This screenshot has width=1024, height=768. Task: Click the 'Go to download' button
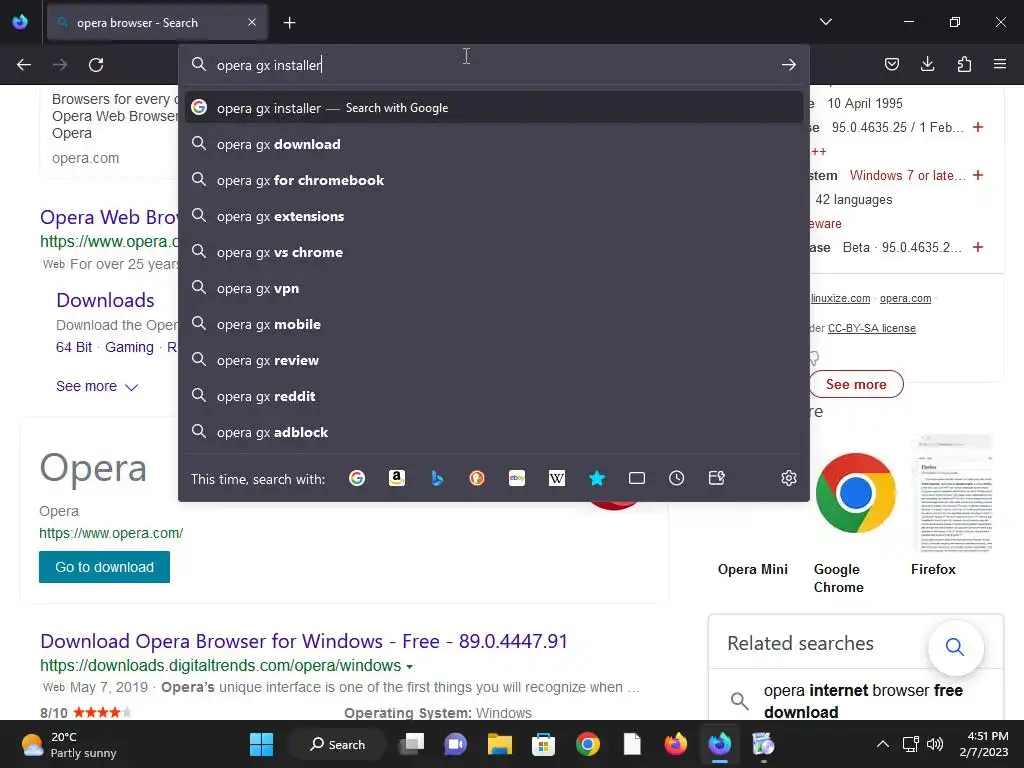pos(104,567)
